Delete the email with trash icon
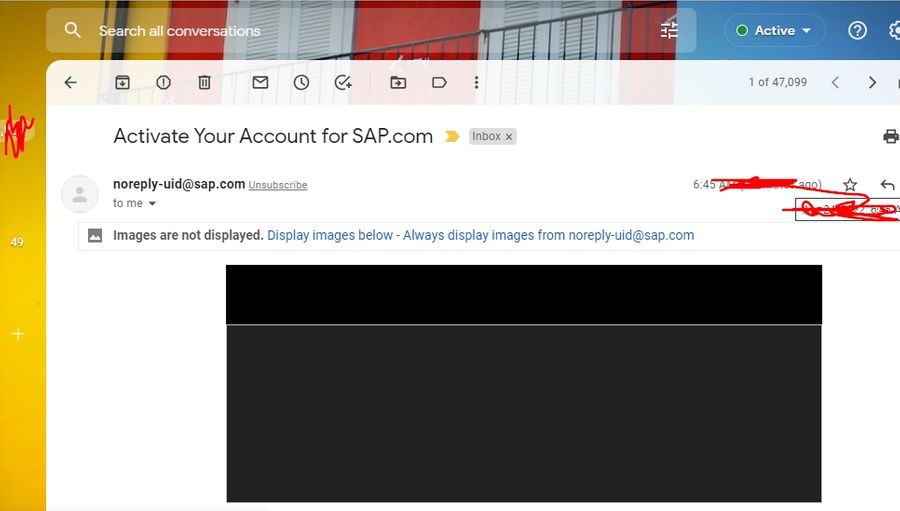This screenshot has width=900, height=511. click(204, 83)
